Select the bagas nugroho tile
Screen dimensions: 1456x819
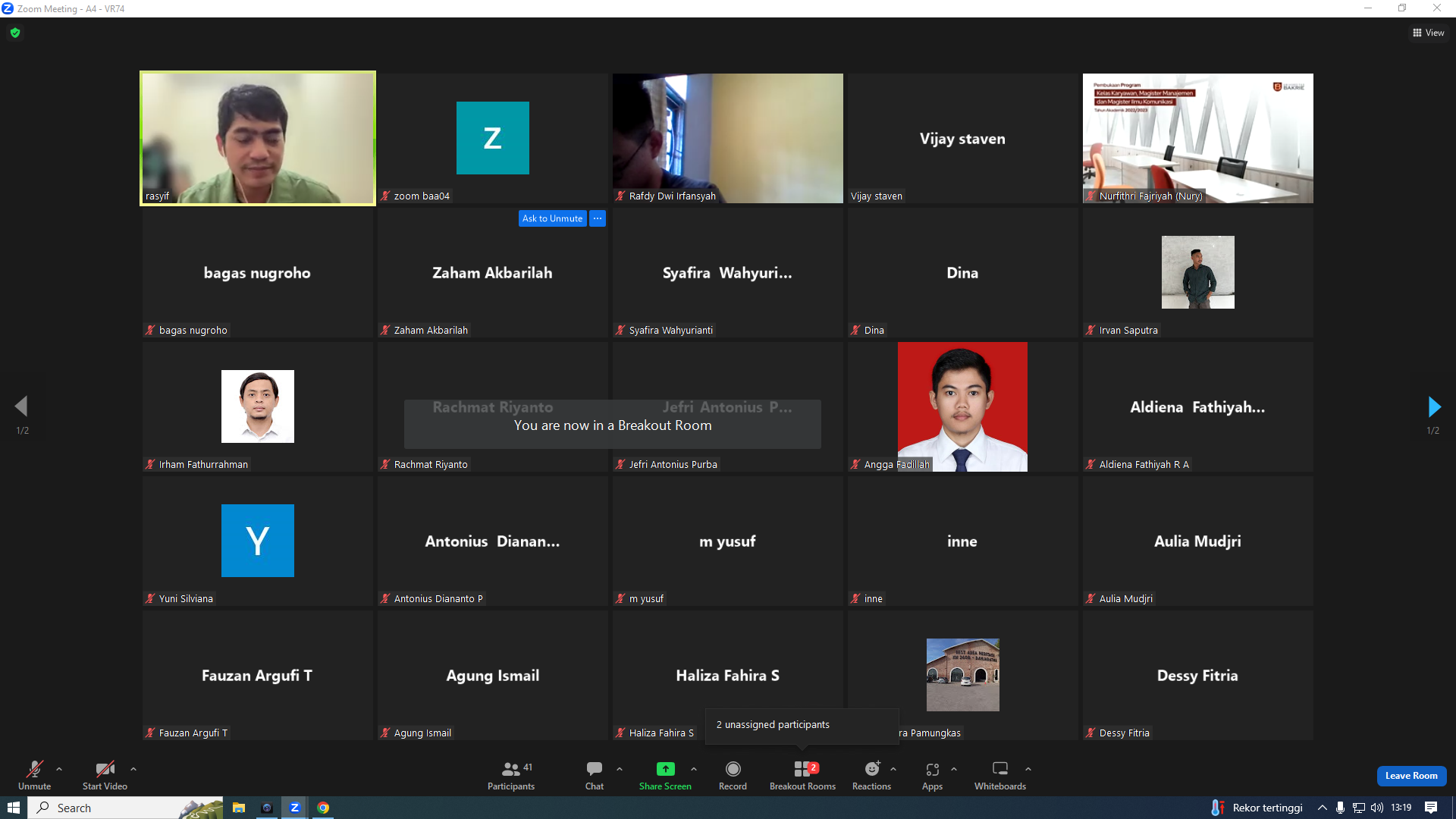tap(258, 272)
